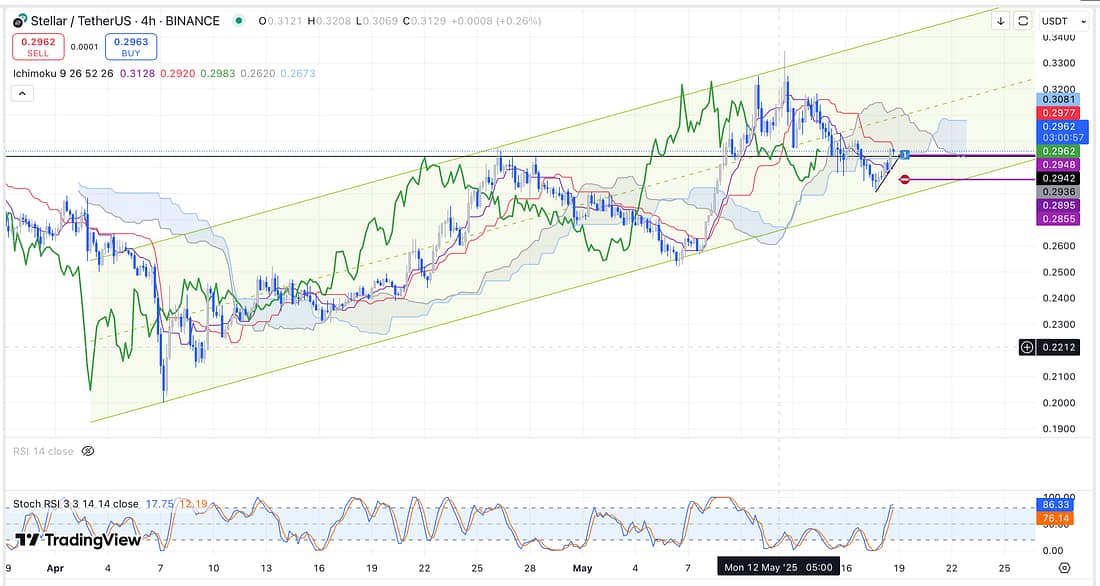
Task: Select the Ichimoku 9 26 52 26 indicator label
Action: pyautogui.click(x=62, y=73)
